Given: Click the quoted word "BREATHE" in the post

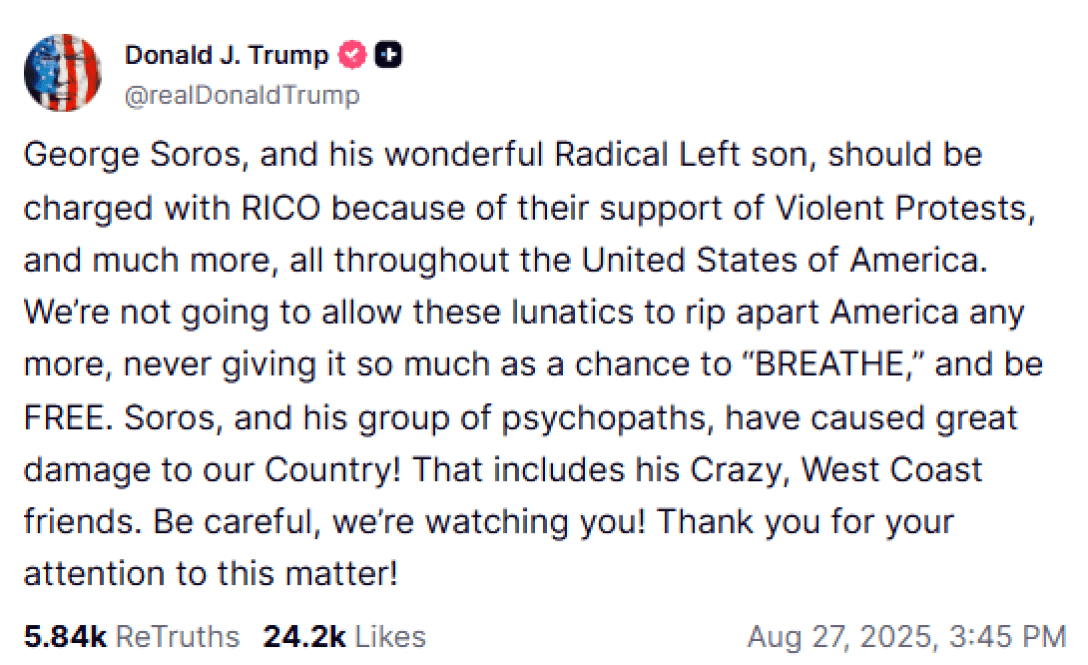Looking at the screenshot, I should tap(831, 365).
